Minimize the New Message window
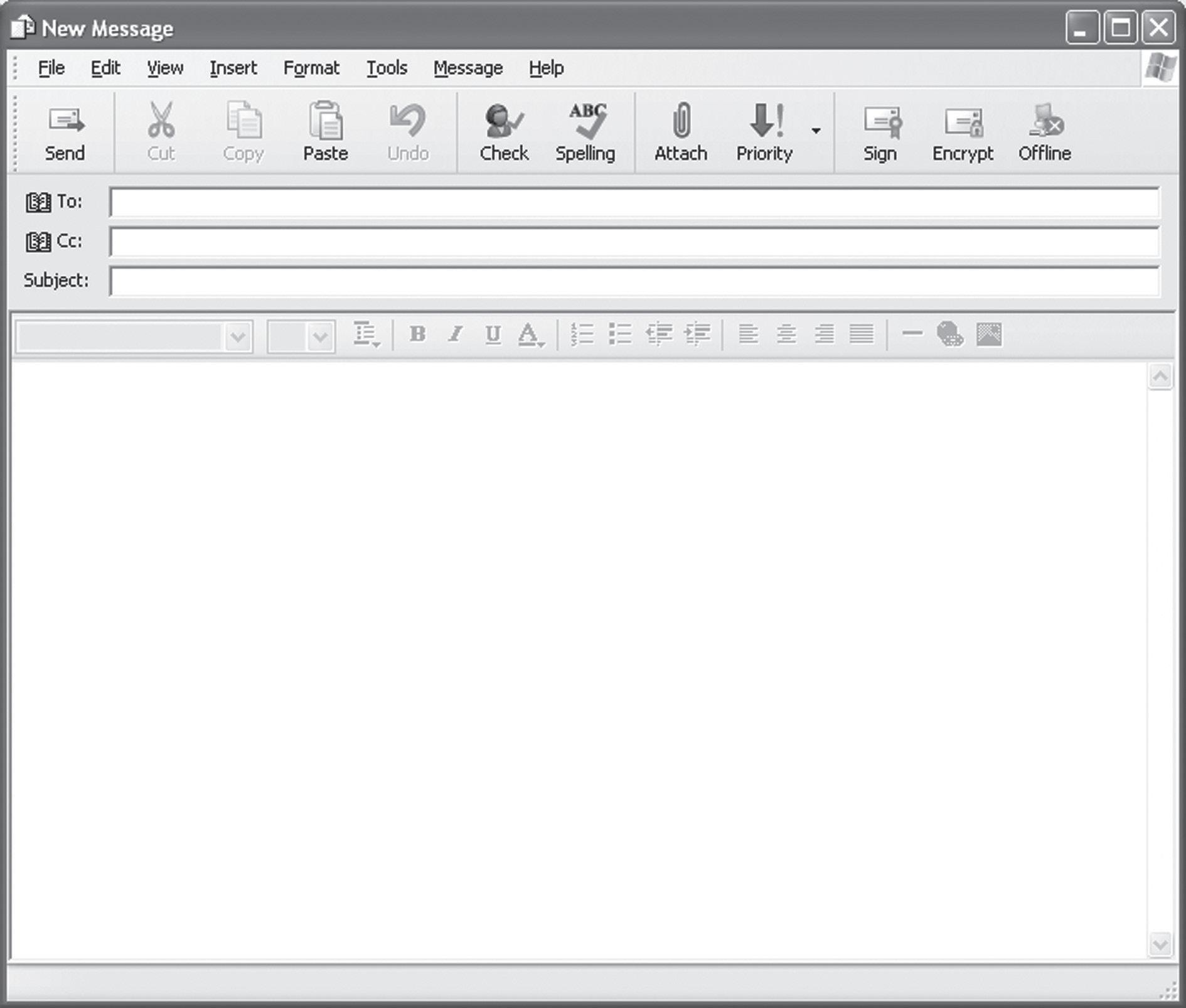The height and width of the screenshot is (1008, 1186). coord(1082,28)
